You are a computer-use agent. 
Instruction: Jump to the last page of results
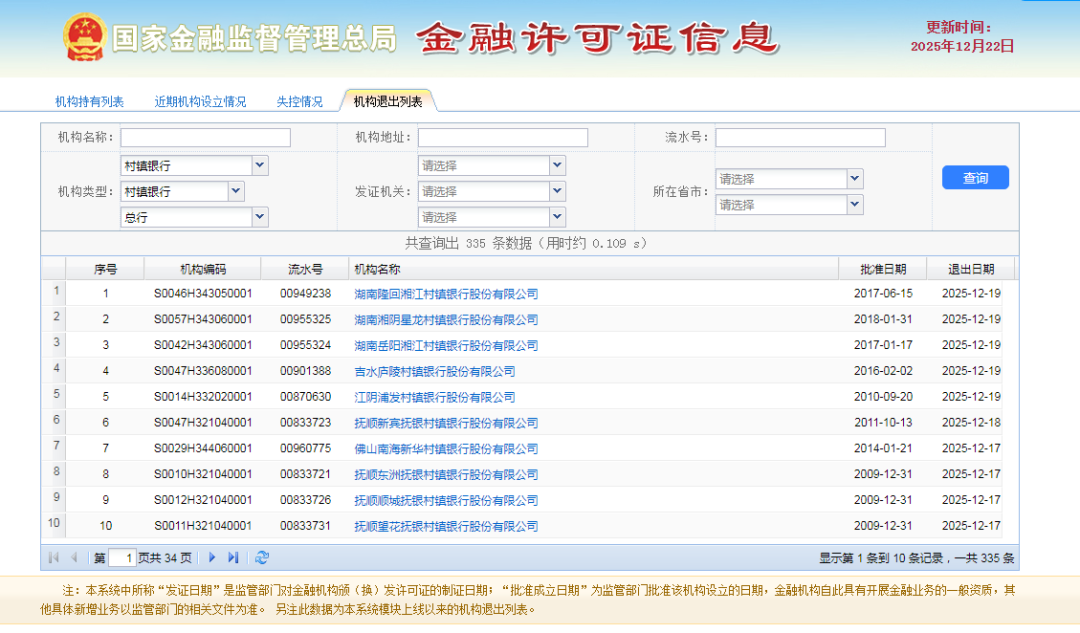pos(233,558)
